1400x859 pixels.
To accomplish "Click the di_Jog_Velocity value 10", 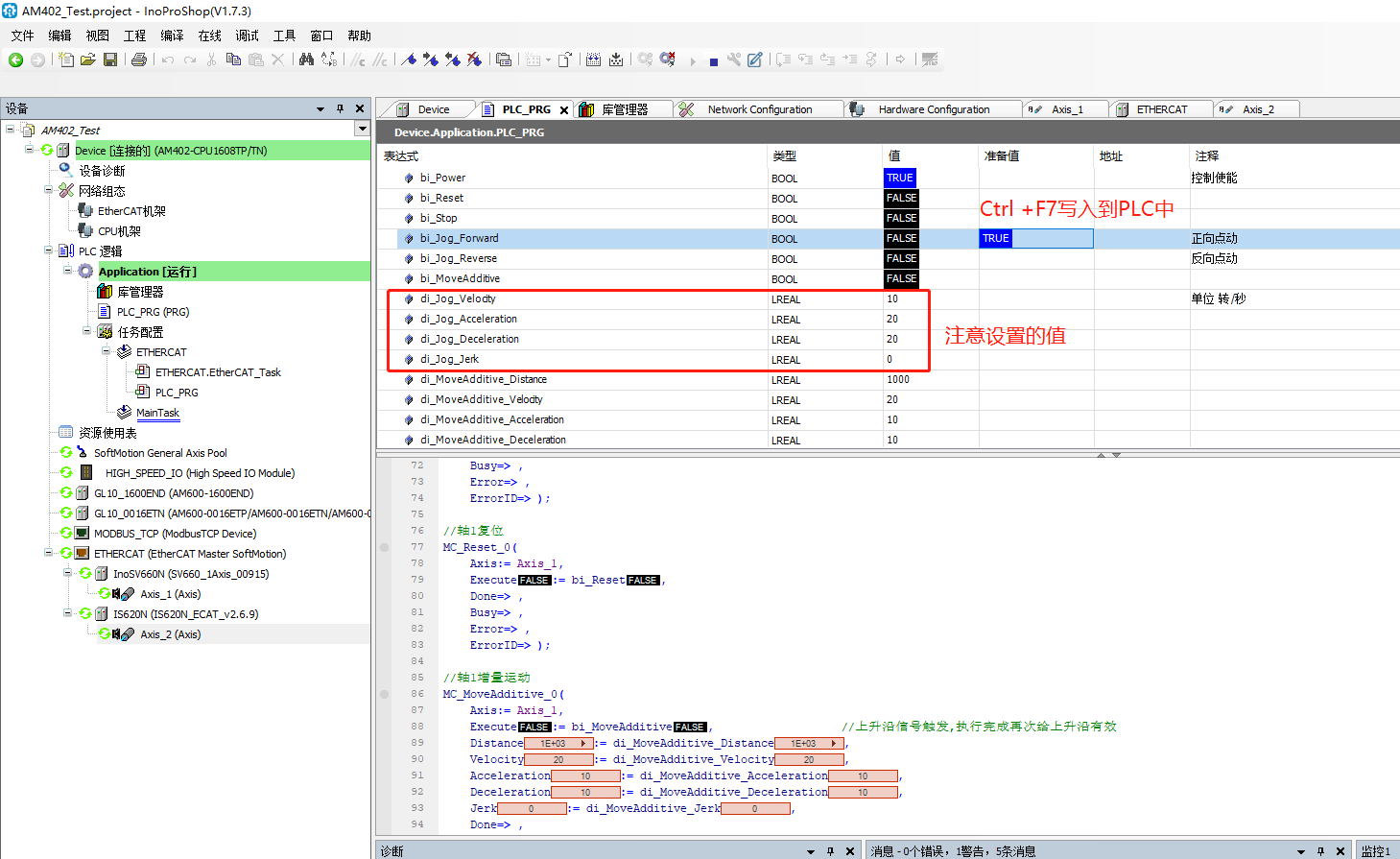I will [x=892, y=299].
